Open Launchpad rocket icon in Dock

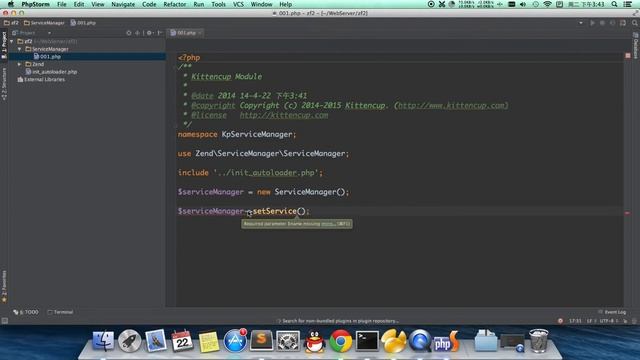129,340
